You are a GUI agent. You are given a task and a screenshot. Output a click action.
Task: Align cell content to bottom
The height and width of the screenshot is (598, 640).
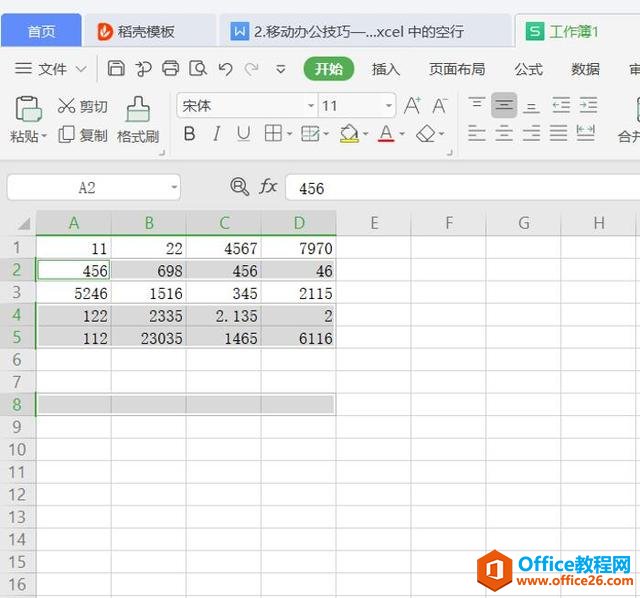point(531,106)
